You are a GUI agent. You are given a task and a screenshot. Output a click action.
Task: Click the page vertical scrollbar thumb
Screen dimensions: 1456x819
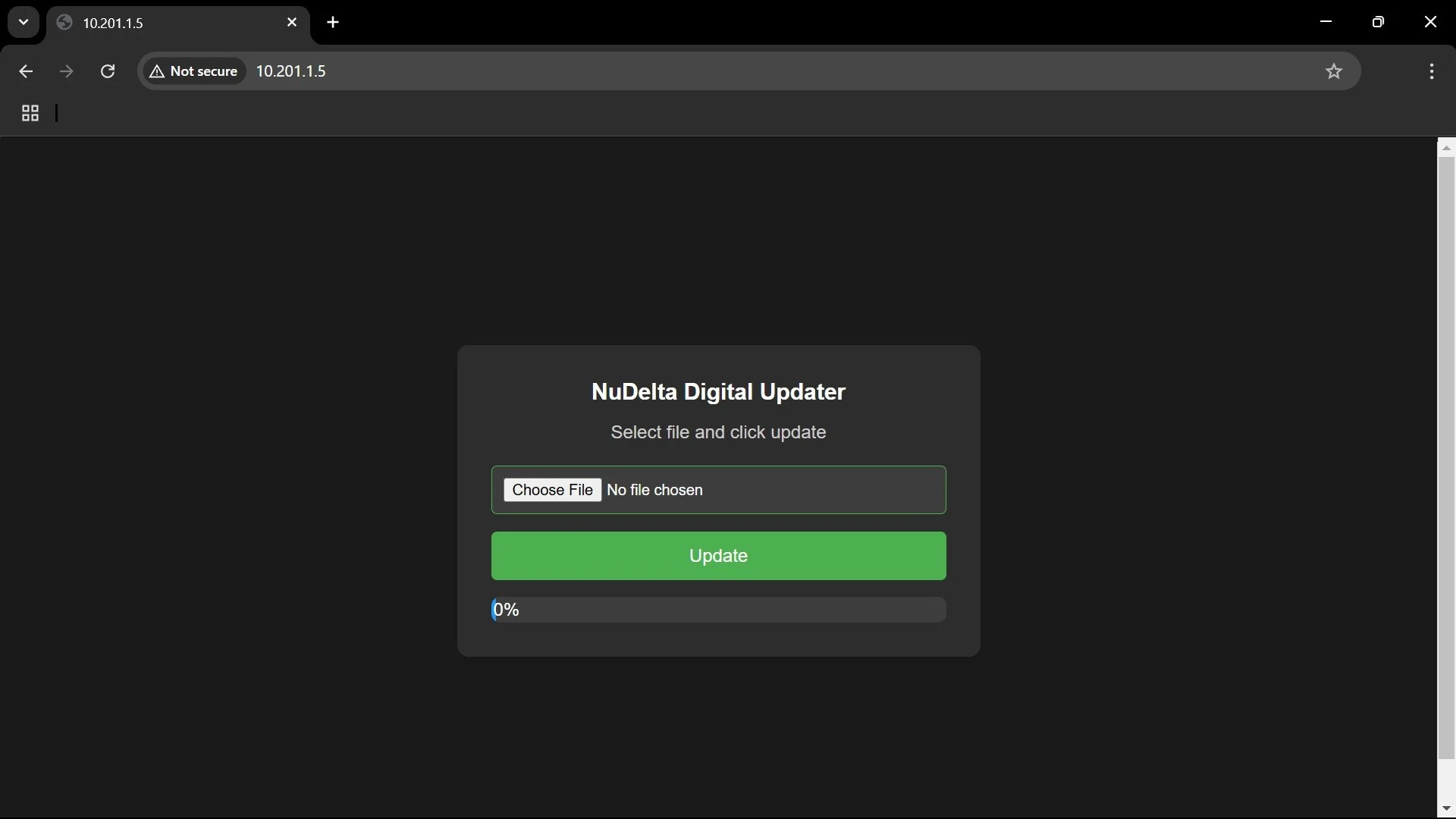[1446, 457]
